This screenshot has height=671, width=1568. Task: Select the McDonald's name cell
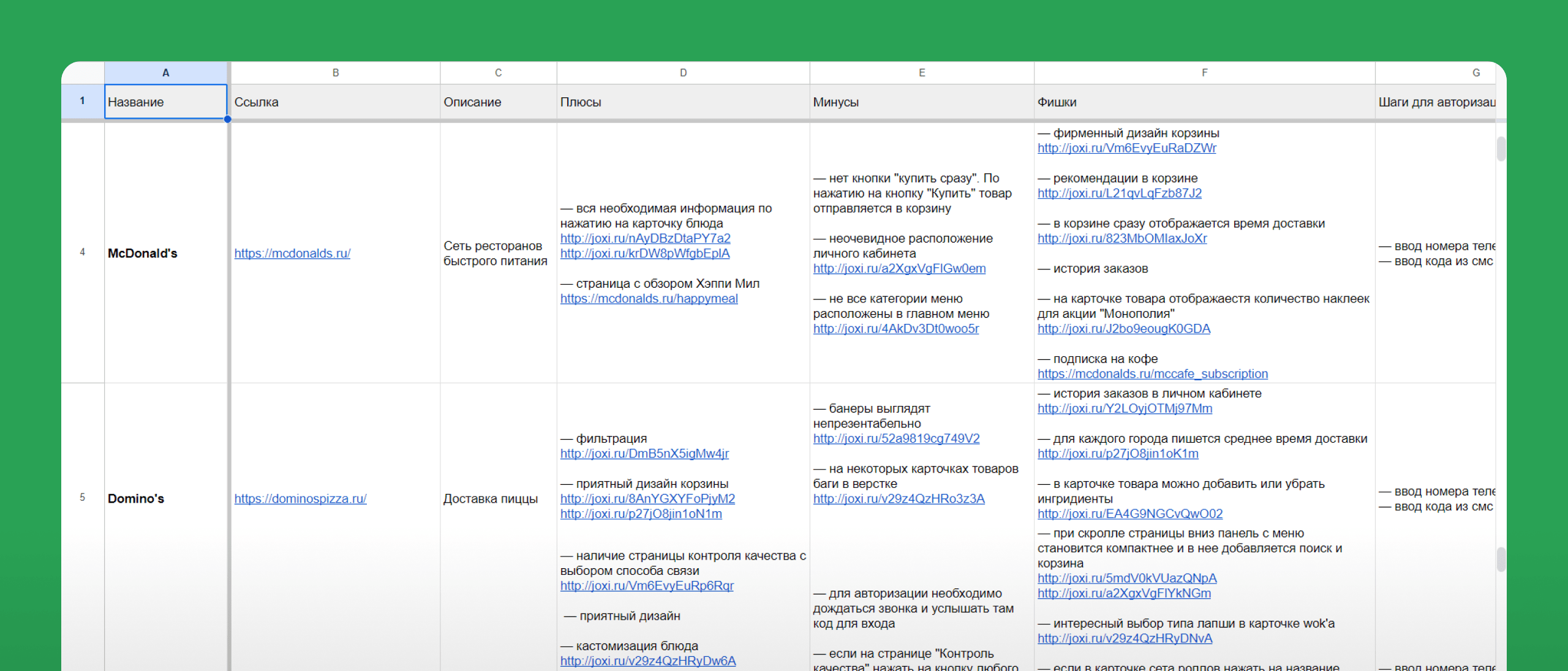coord(165,253)
